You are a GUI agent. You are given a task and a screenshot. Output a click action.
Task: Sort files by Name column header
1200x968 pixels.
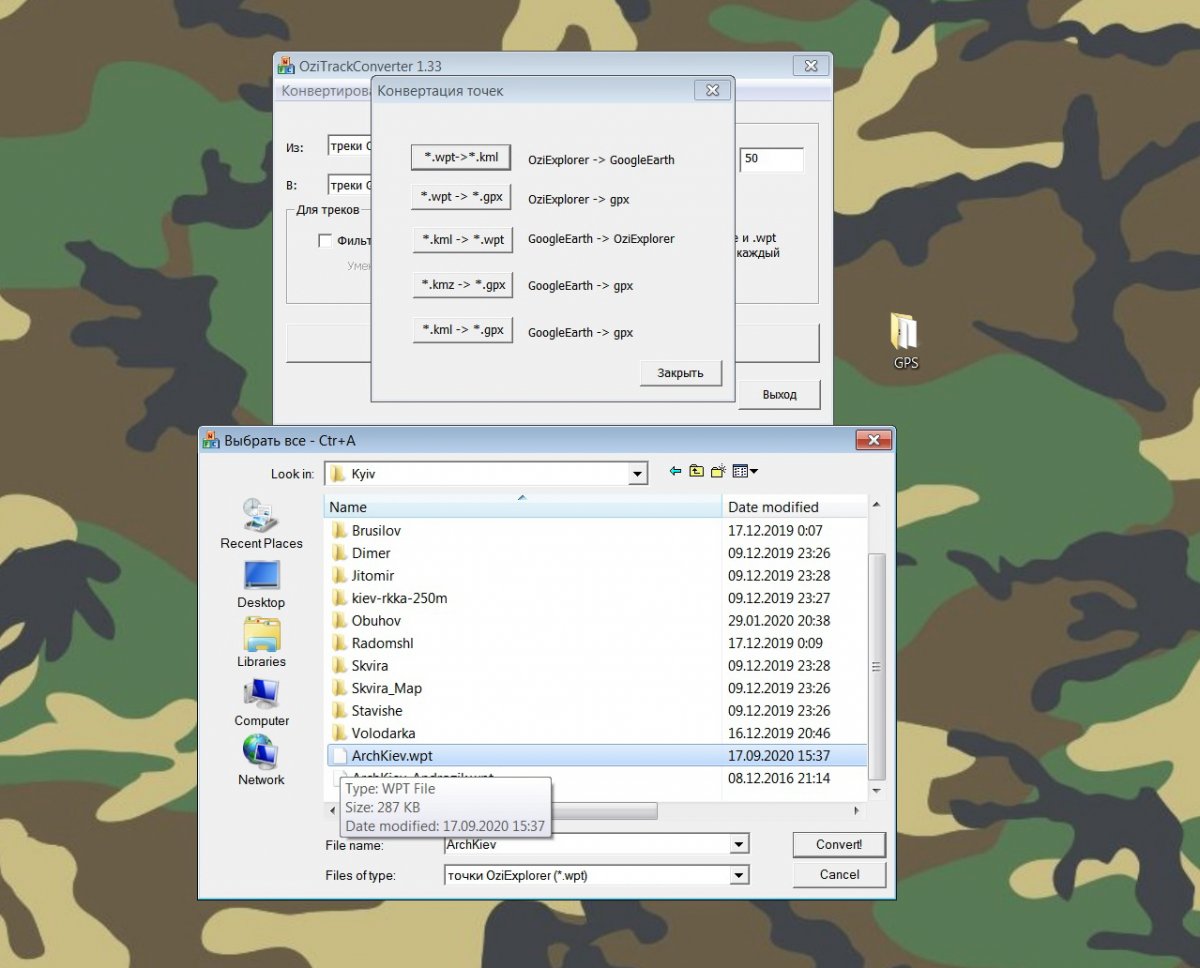520,507
